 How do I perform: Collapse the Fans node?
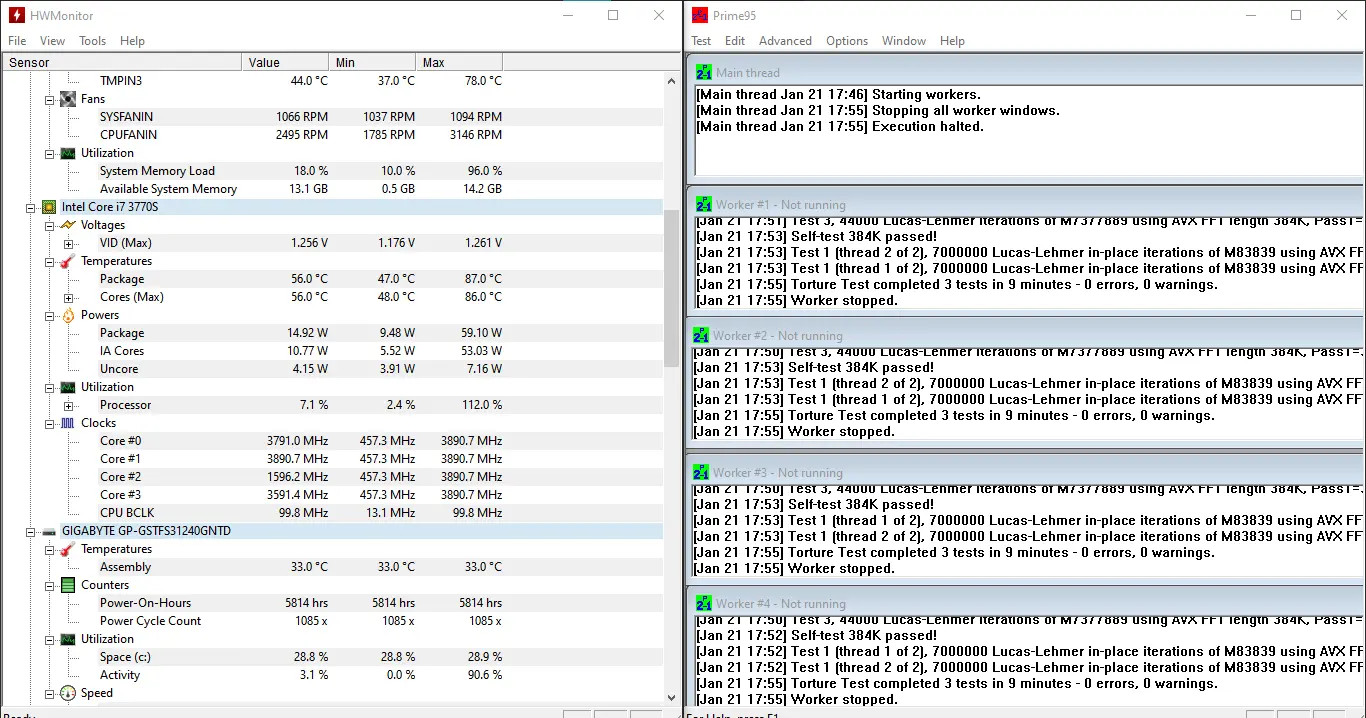point(50,99)
